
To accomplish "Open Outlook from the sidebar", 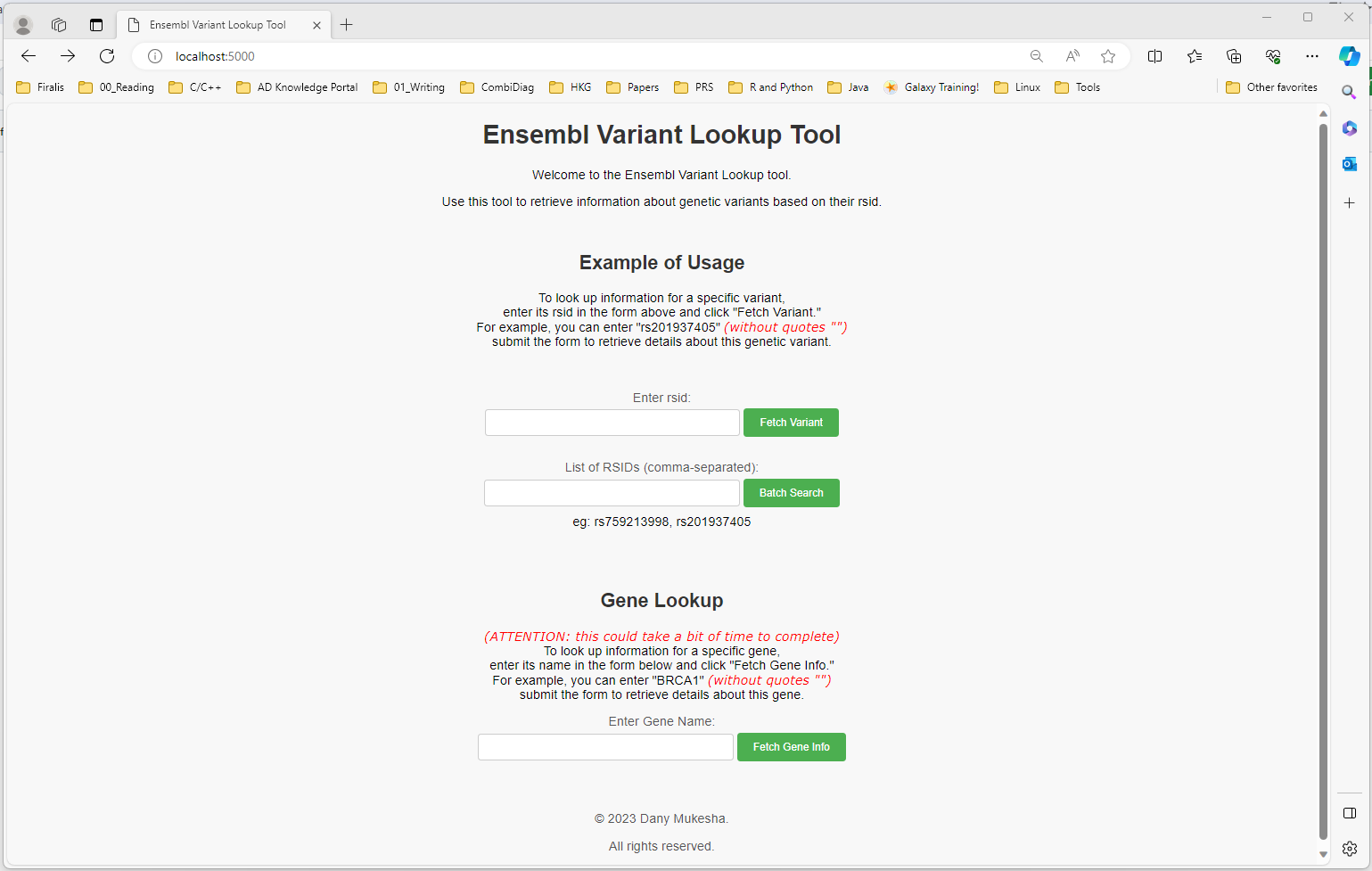I will coord(1349,163).
